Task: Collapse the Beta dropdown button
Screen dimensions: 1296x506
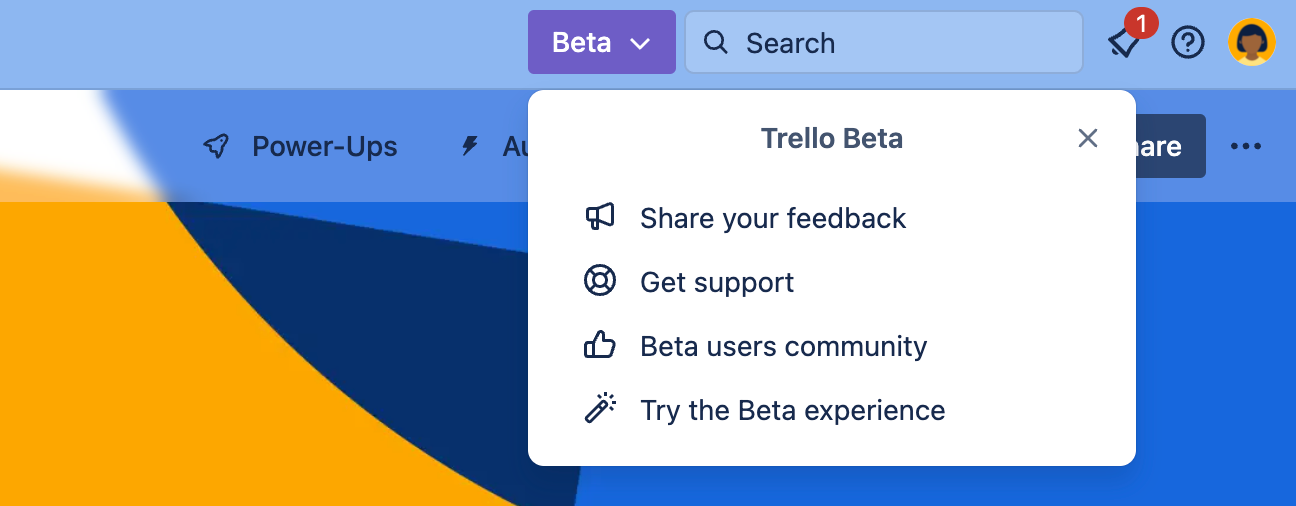Action: pyautogui.click(x=602, y=42)
